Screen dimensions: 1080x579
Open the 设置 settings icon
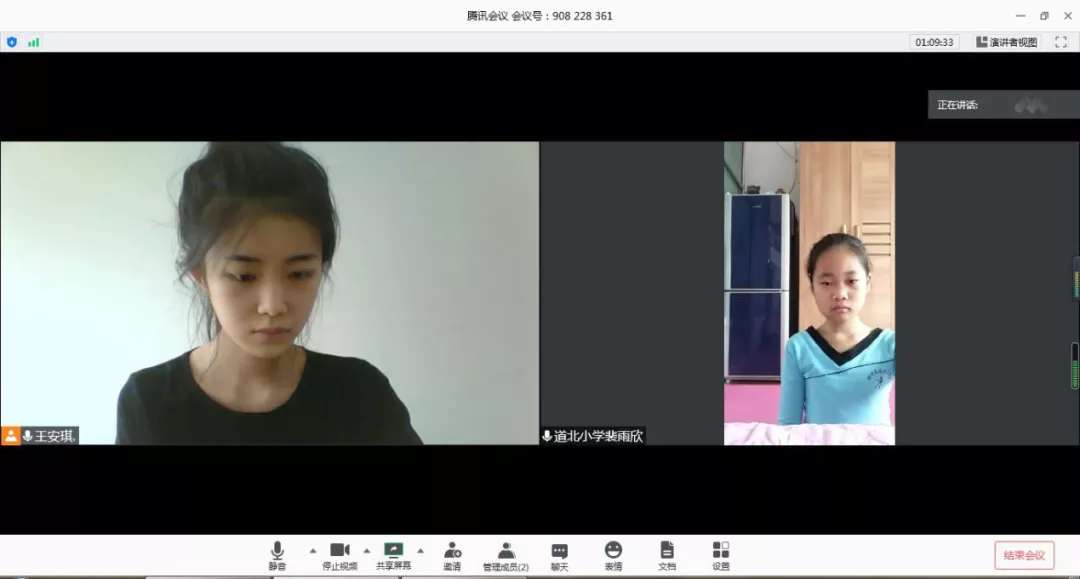pos(721,555)
